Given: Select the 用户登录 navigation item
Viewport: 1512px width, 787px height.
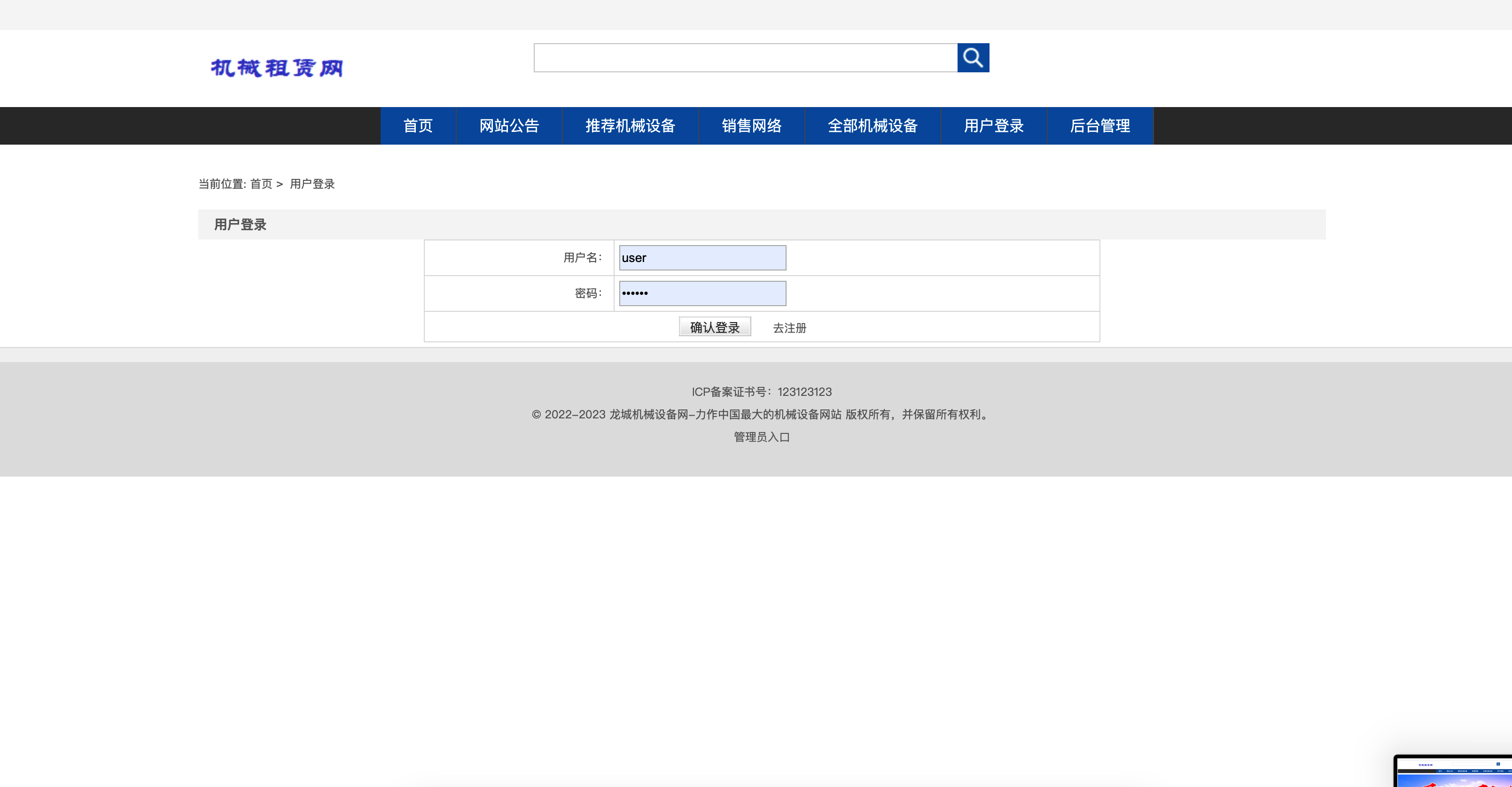Looking at the screenshot, I should 994,125.
